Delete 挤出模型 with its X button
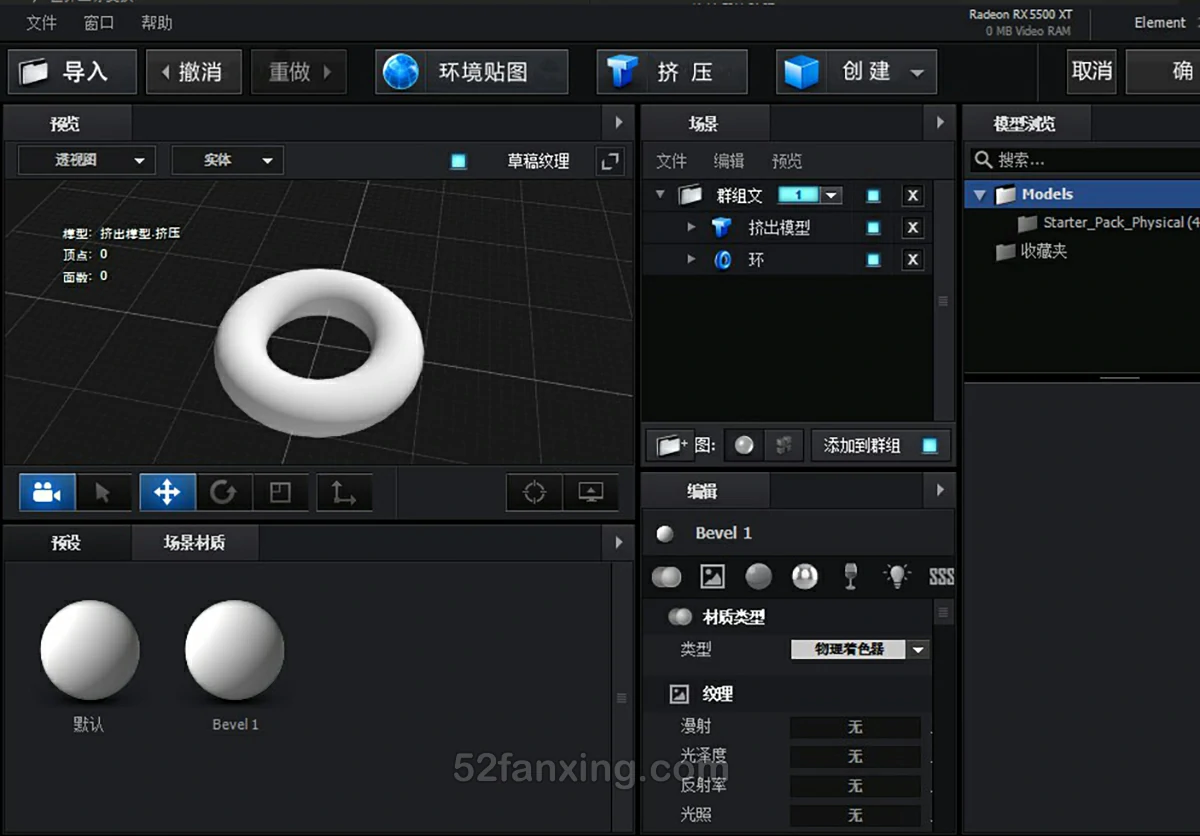The image size is (1200, 836). [x=912, y=228]
